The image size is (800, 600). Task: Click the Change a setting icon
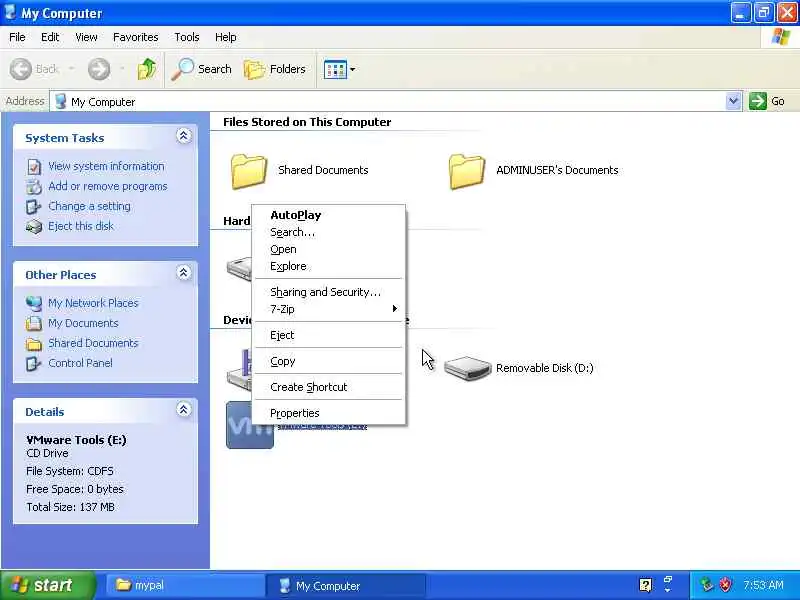(x=34, y=207)
